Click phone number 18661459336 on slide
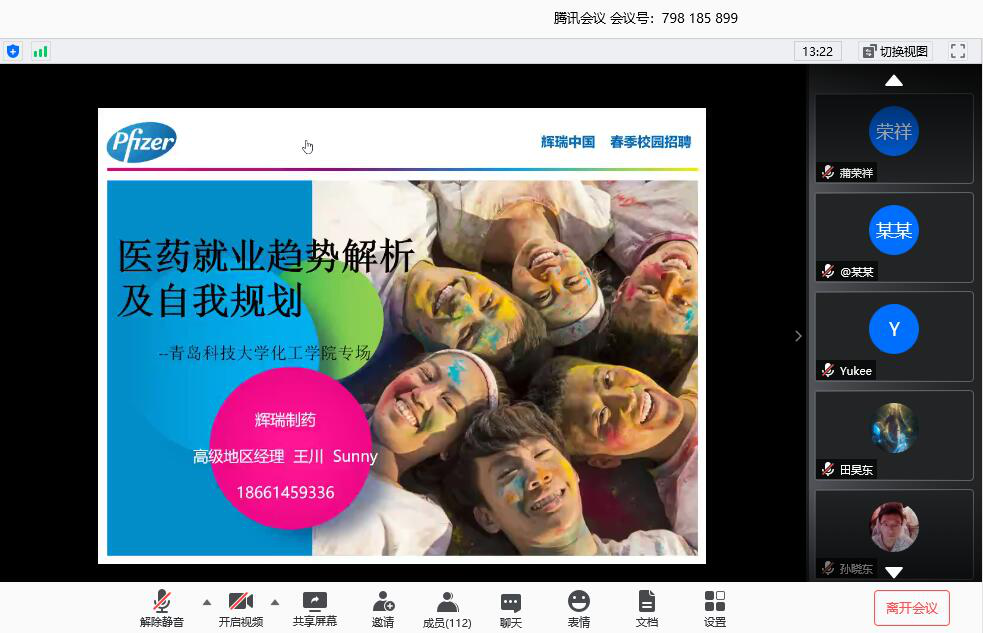The width and height of the screenshot is (983, 633). point(285,493)
